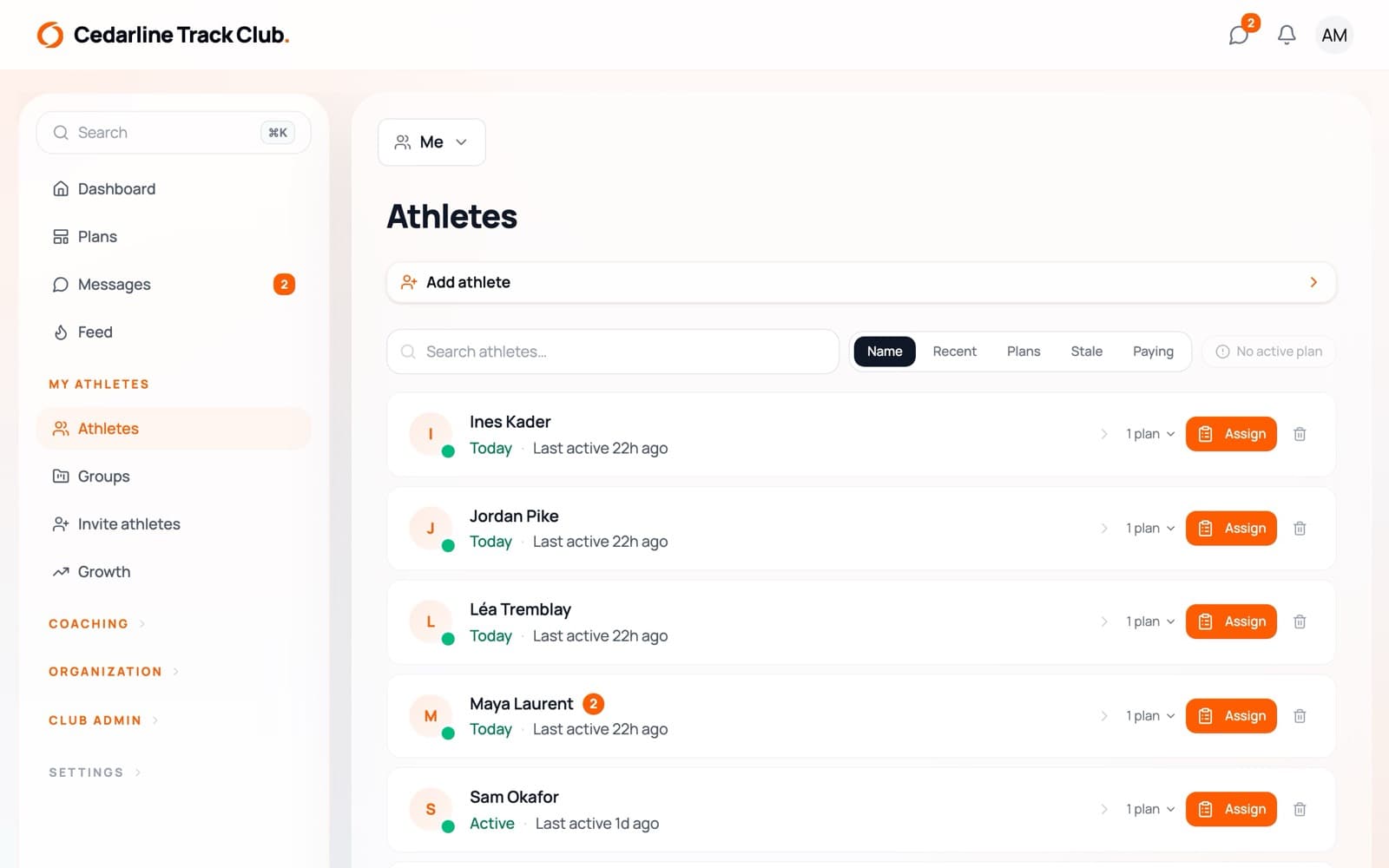Screen dimensions: 1389x868
Task: Open the messages chat icon in header
Action: [1239, 35]
